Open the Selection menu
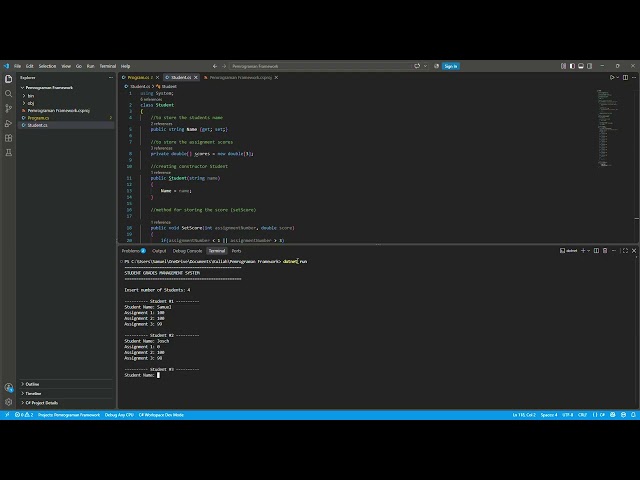Image resolution: width=640 pixels, height=480 pixels. (x=47, y=66)
